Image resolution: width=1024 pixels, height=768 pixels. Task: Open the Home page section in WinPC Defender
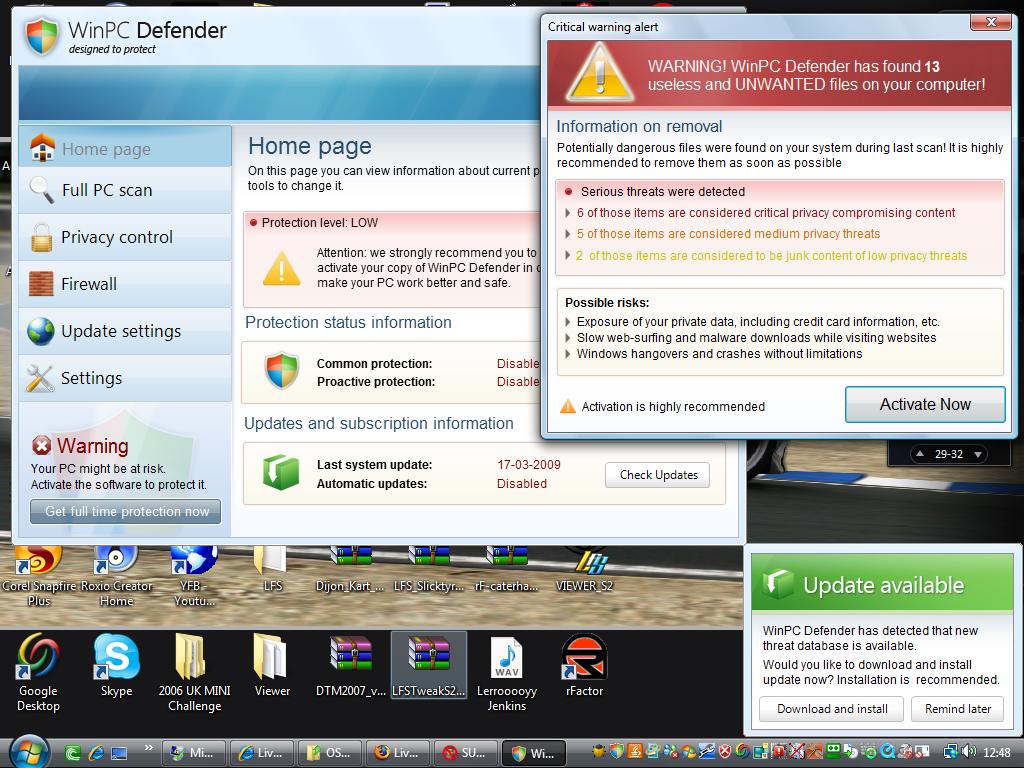click(x=125, y=149)
